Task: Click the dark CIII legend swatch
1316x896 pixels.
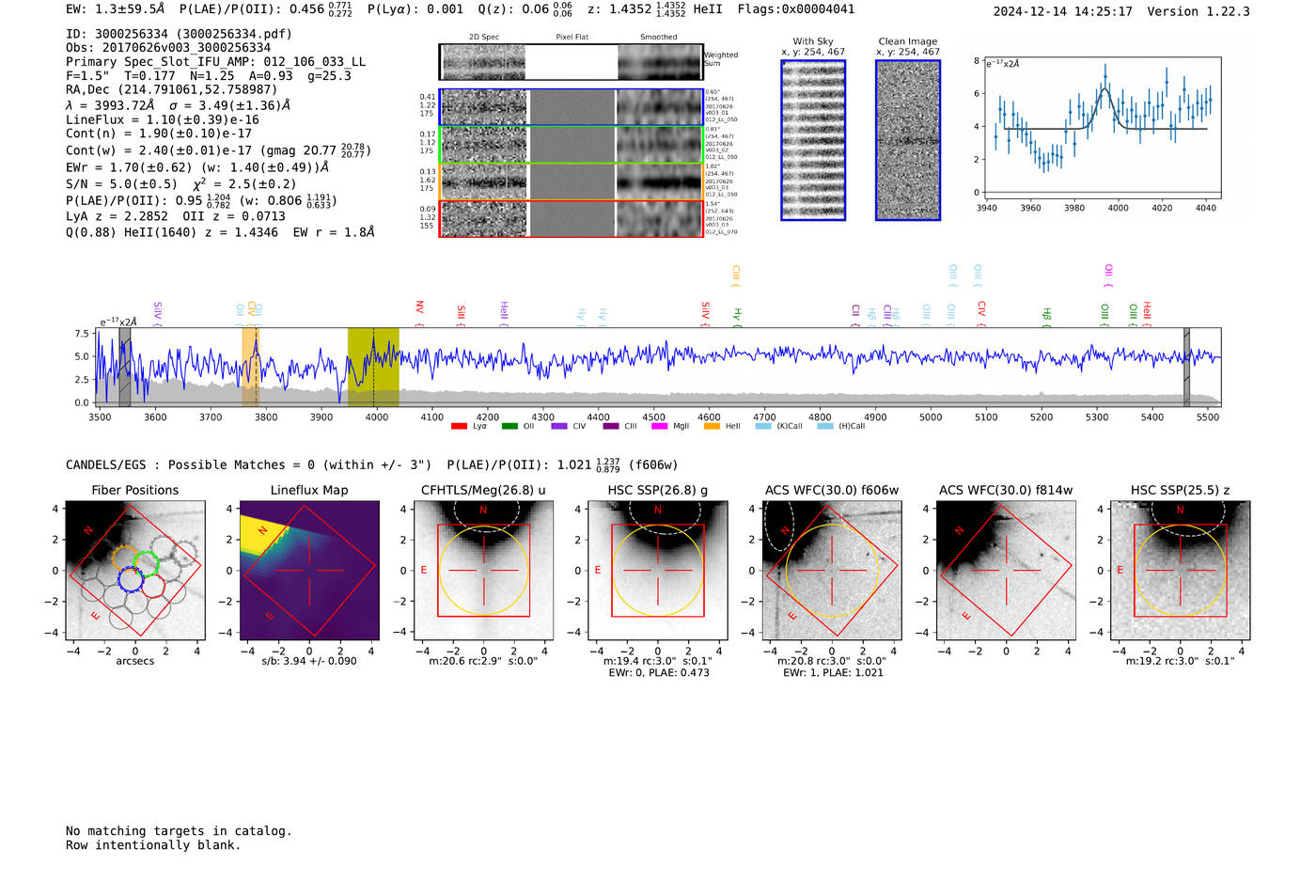Action: point(611,426)
